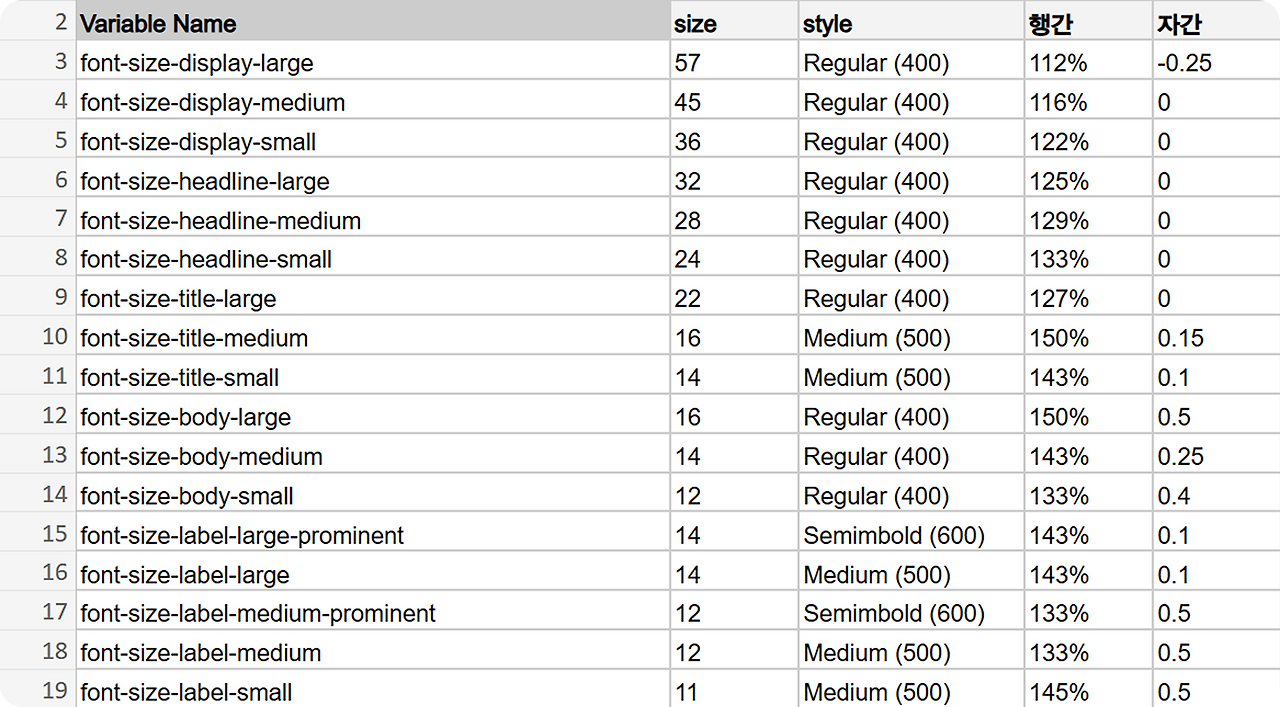The width and height of the screenshot is (1280, 707).
Task: Click the font-size-label-large-prominent cell
Action: (x=373, y=534)
